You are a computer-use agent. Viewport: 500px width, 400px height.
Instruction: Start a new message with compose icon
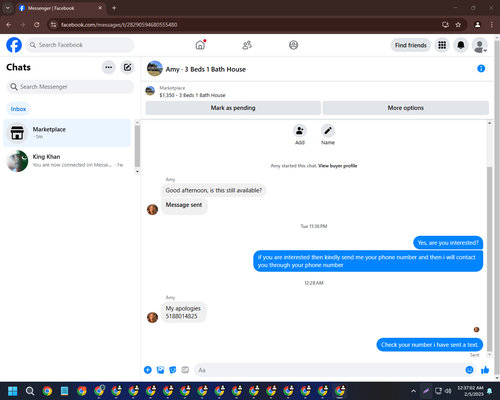tap(127, 67)
